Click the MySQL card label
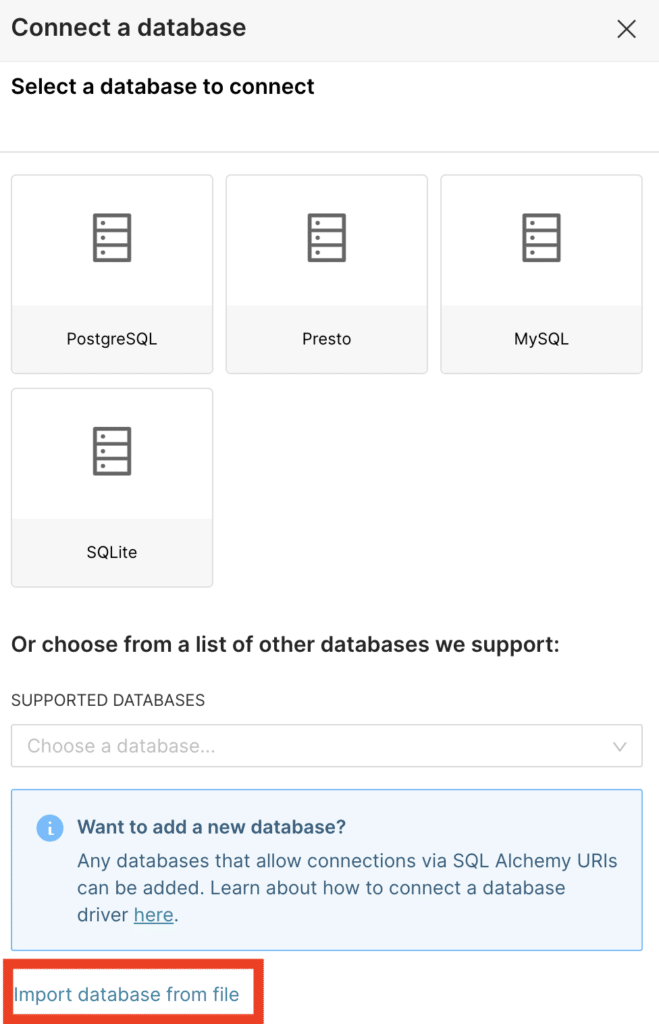Viewport: 659px width, 1024px height. [x=540, y=339]
